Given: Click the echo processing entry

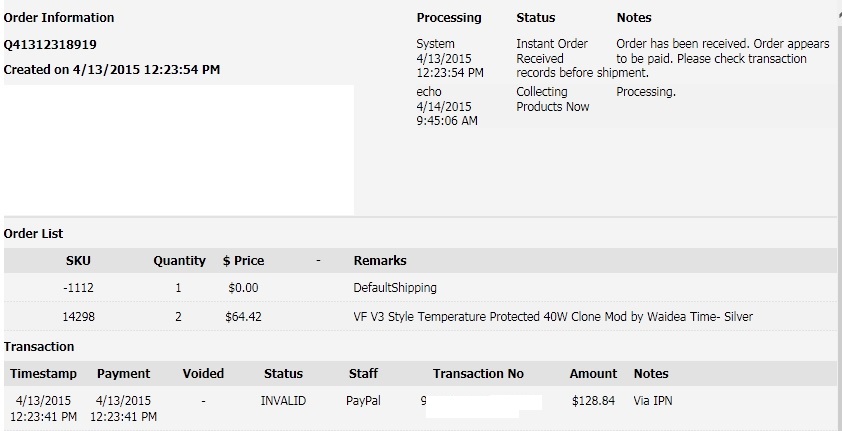Looking at the screenshot, I should (x=429, y=92).
